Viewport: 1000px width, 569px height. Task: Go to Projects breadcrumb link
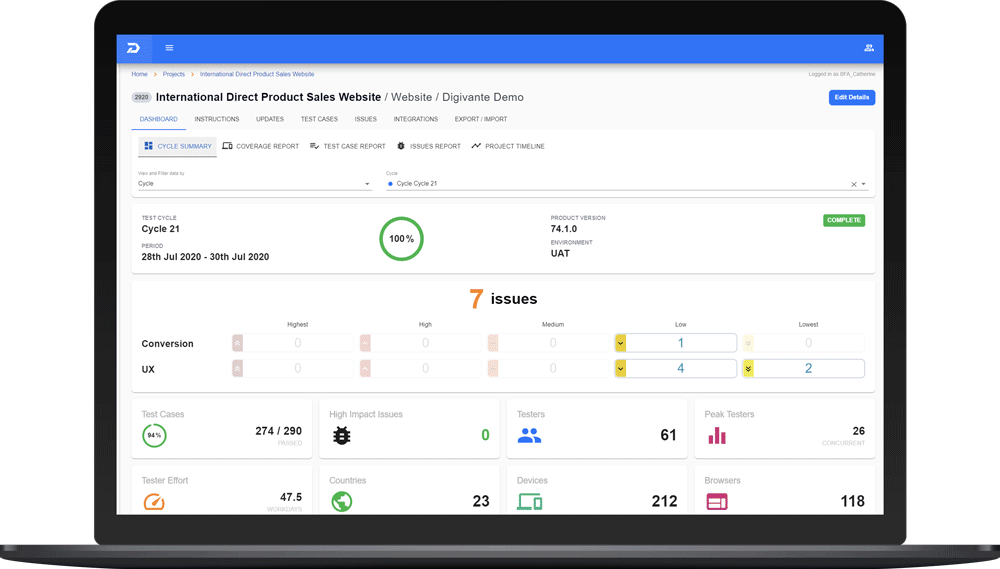pyautogui.click(x=173, y=74)
